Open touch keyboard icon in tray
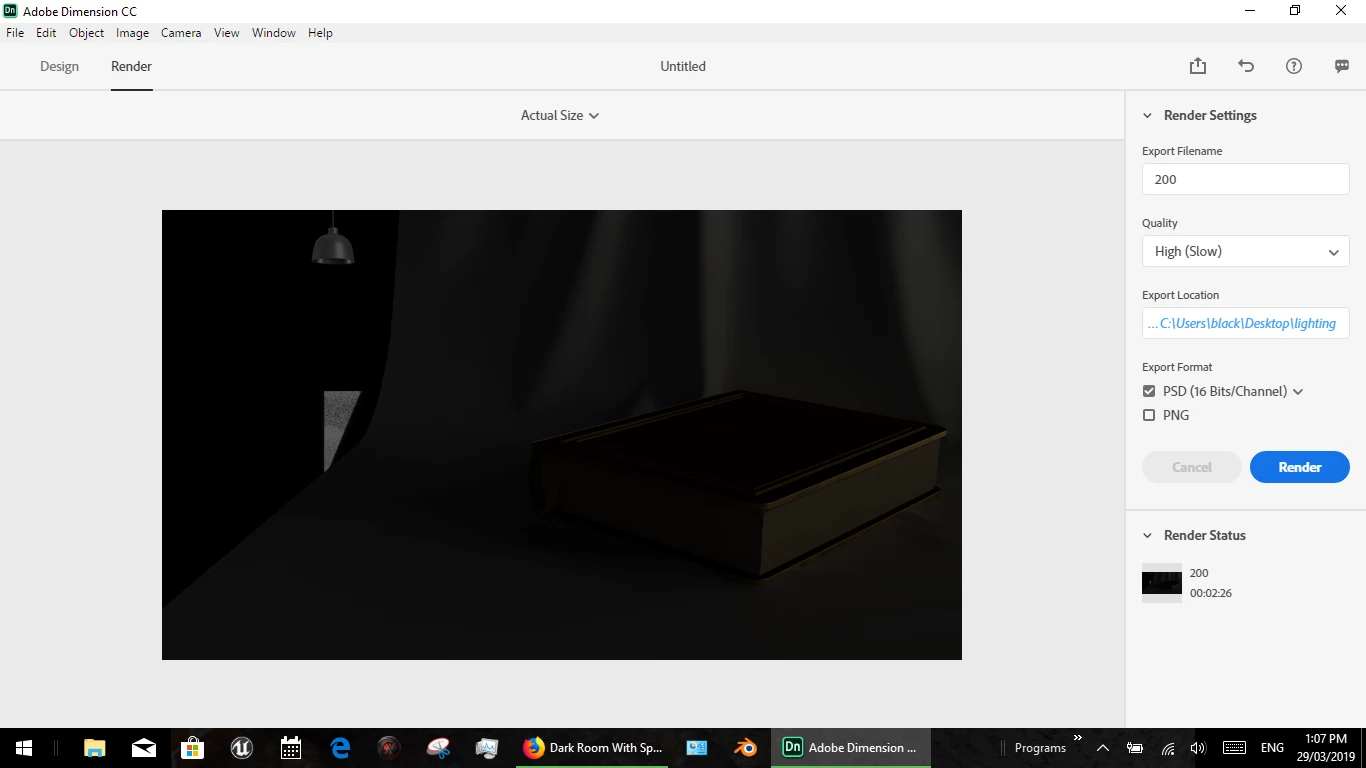The width and height of the screenshot is (1366, 768). tap(1234, 747)
